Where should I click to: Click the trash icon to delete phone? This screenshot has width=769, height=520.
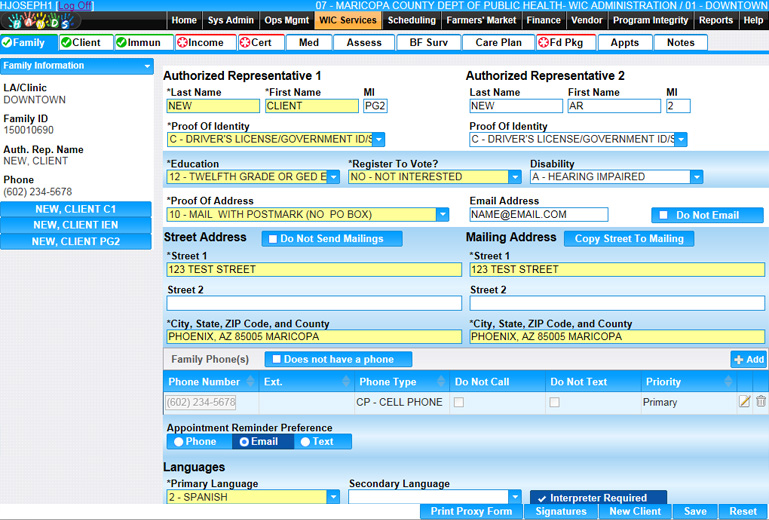pos(761,402)
